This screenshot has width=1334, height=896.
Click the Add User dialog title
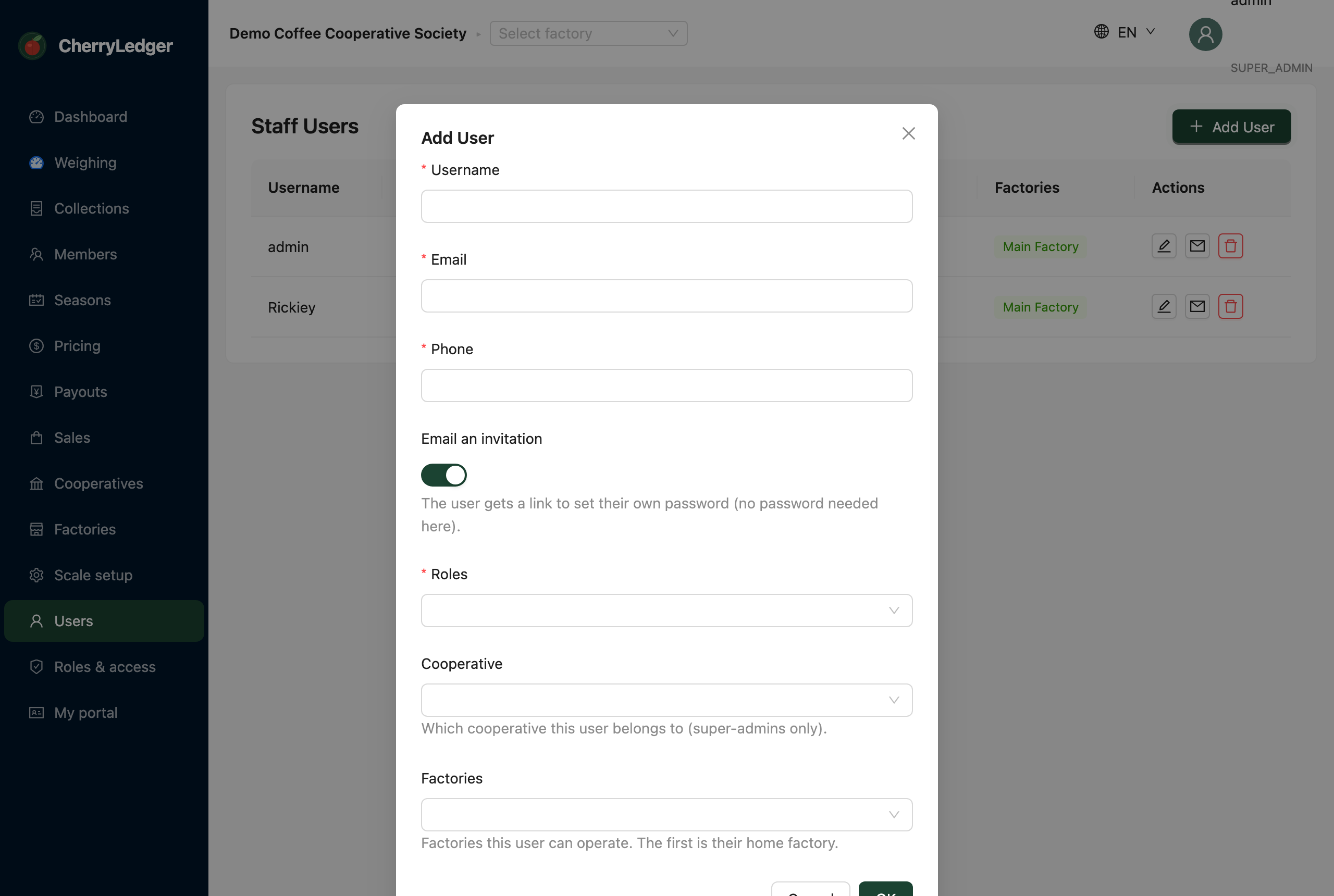[457, 138]
